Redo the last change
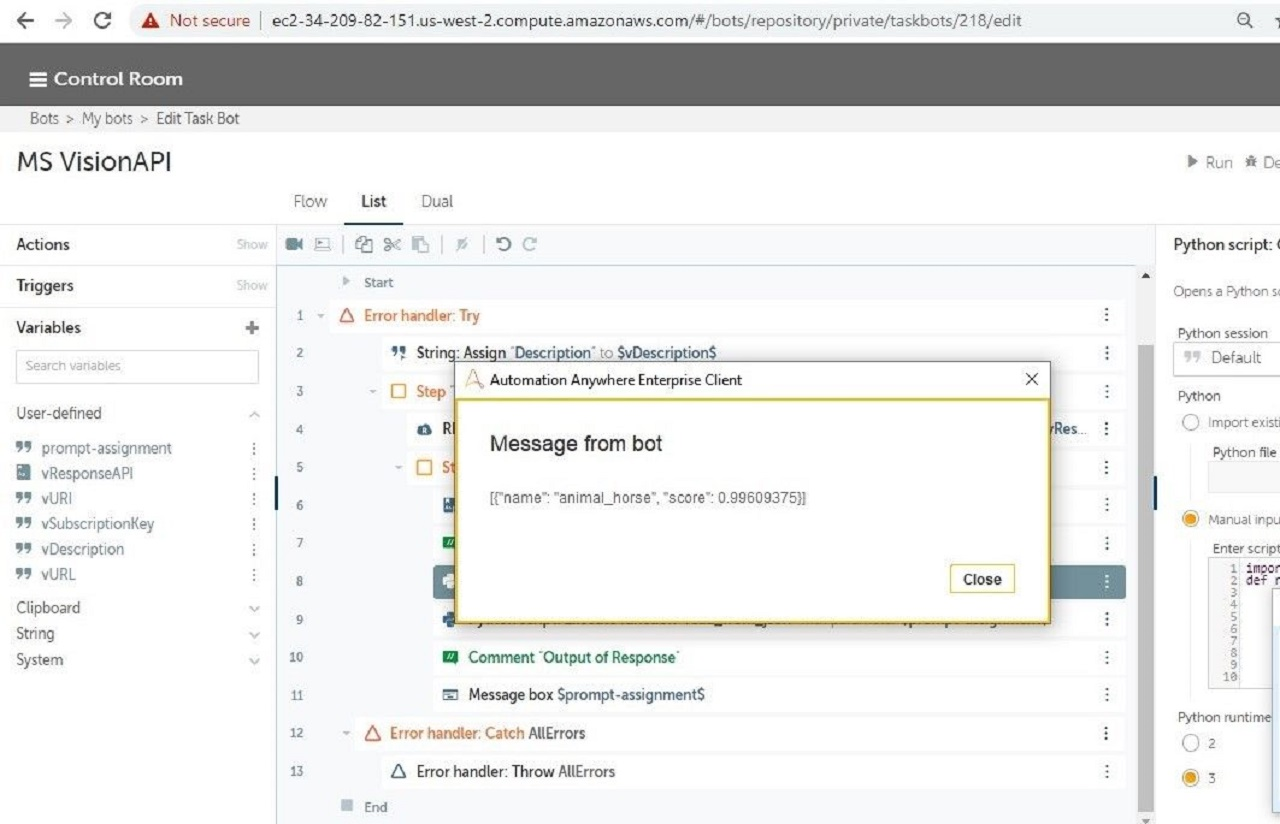 pos(529,244)
